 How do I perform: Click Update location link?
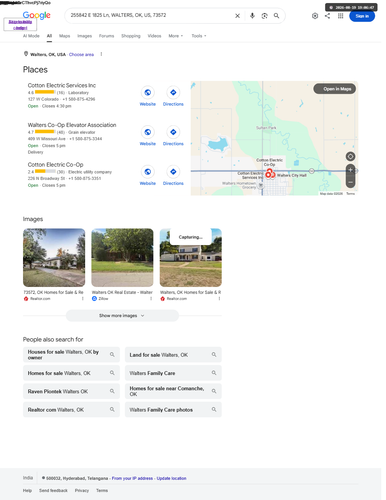point(171,478)
